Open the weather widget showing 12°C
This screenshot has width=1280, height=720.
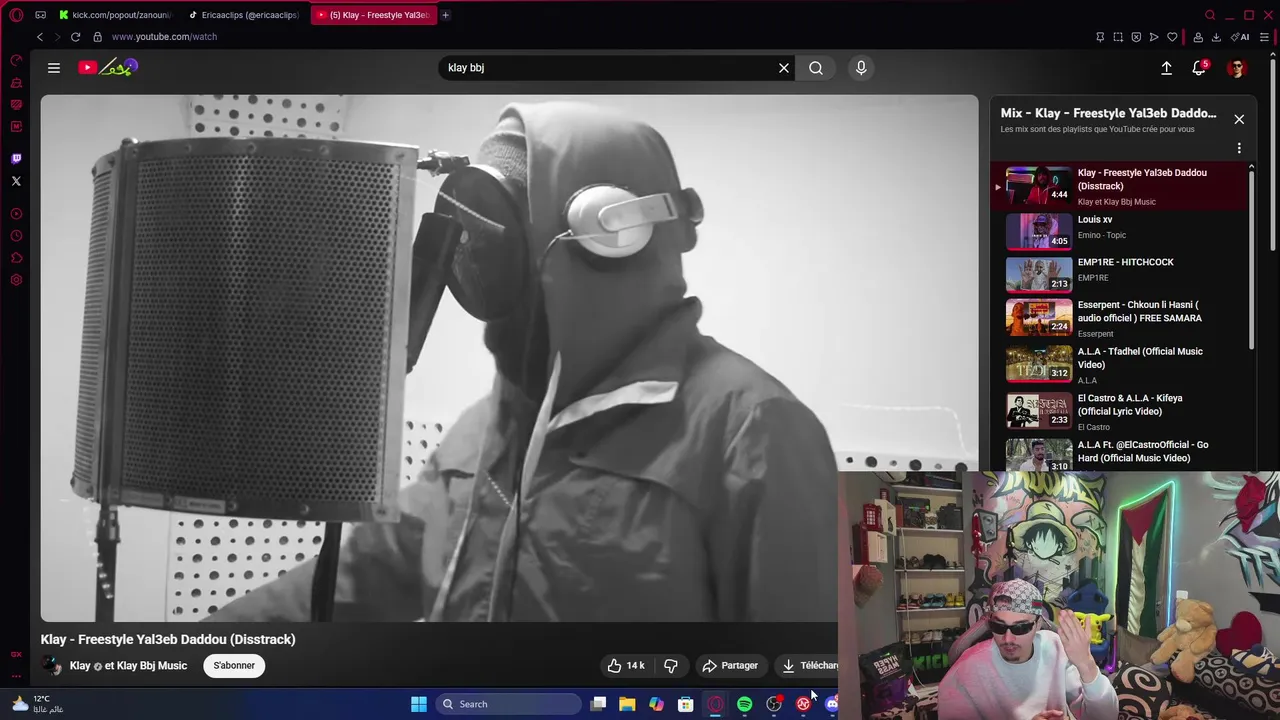click(38, 704)
